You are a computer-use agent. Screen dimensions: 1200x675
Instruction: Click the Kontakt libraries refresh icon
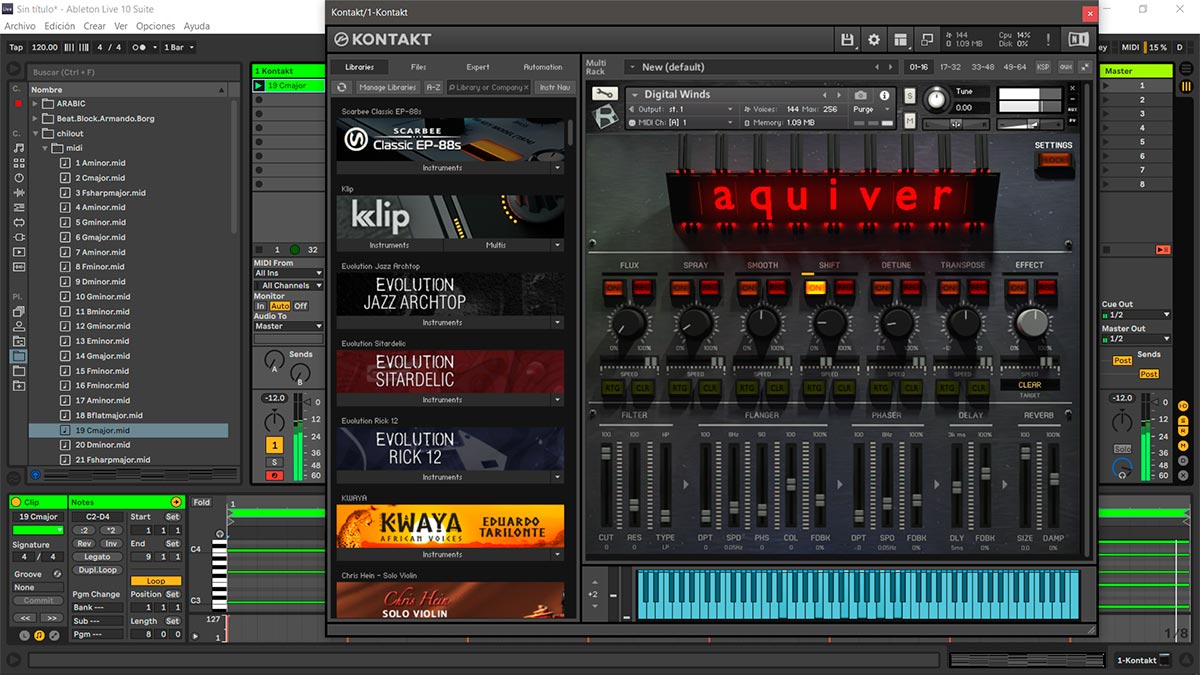(x=343, y=88)
